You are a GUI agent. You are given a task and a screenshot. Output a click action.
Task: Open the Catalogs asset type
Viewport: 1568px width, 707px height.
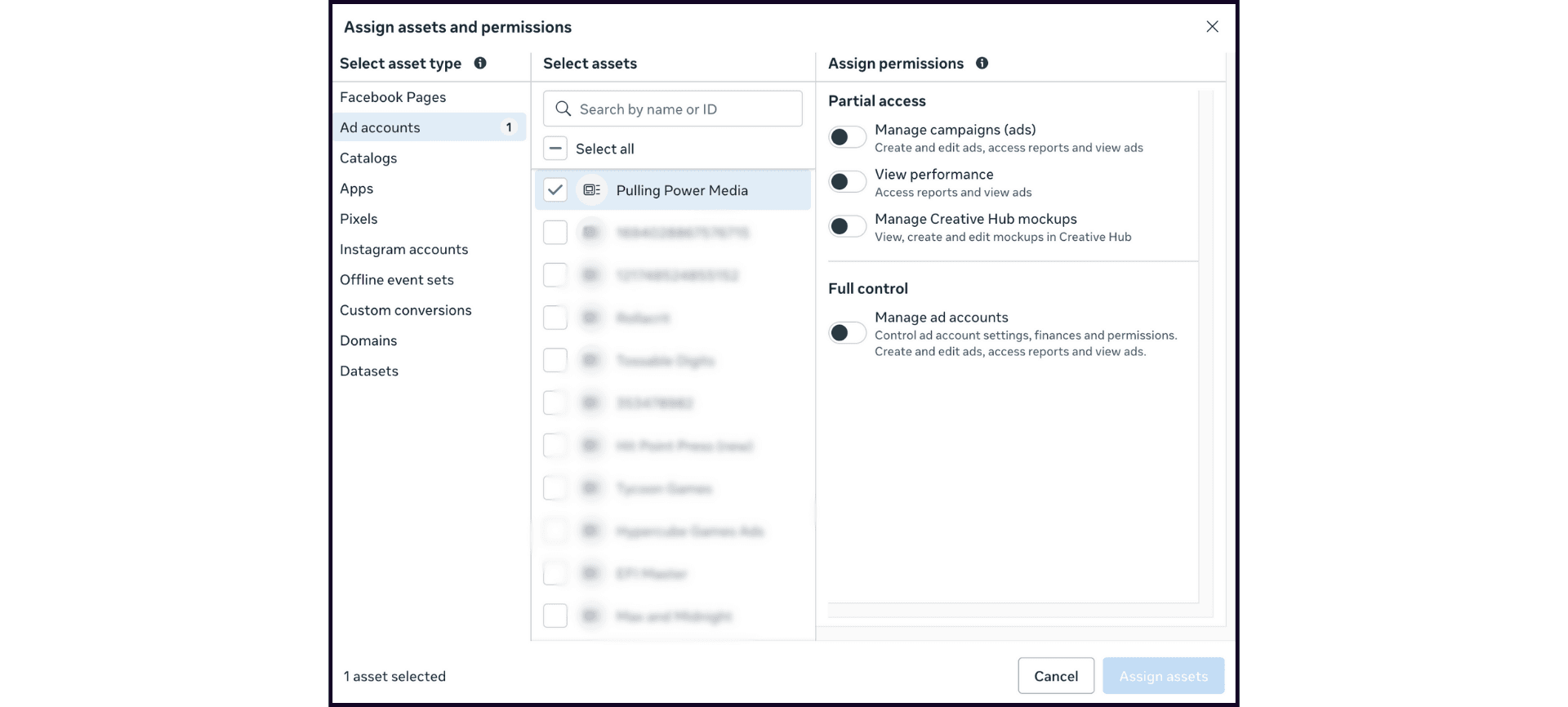[368, 158]
